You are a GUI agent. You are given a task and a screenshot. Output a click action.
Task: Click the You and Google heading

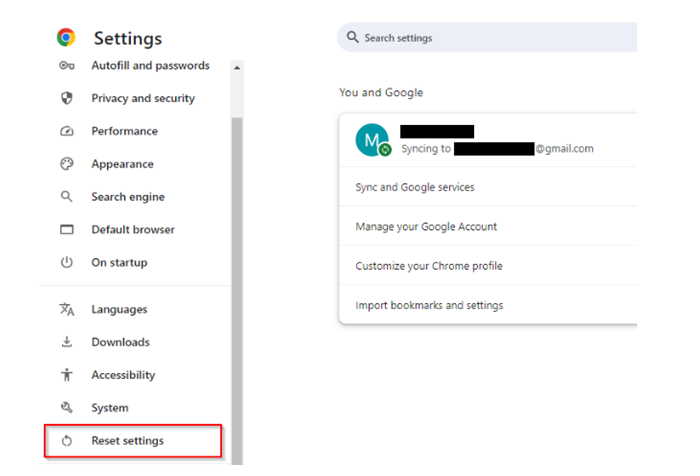381,92
